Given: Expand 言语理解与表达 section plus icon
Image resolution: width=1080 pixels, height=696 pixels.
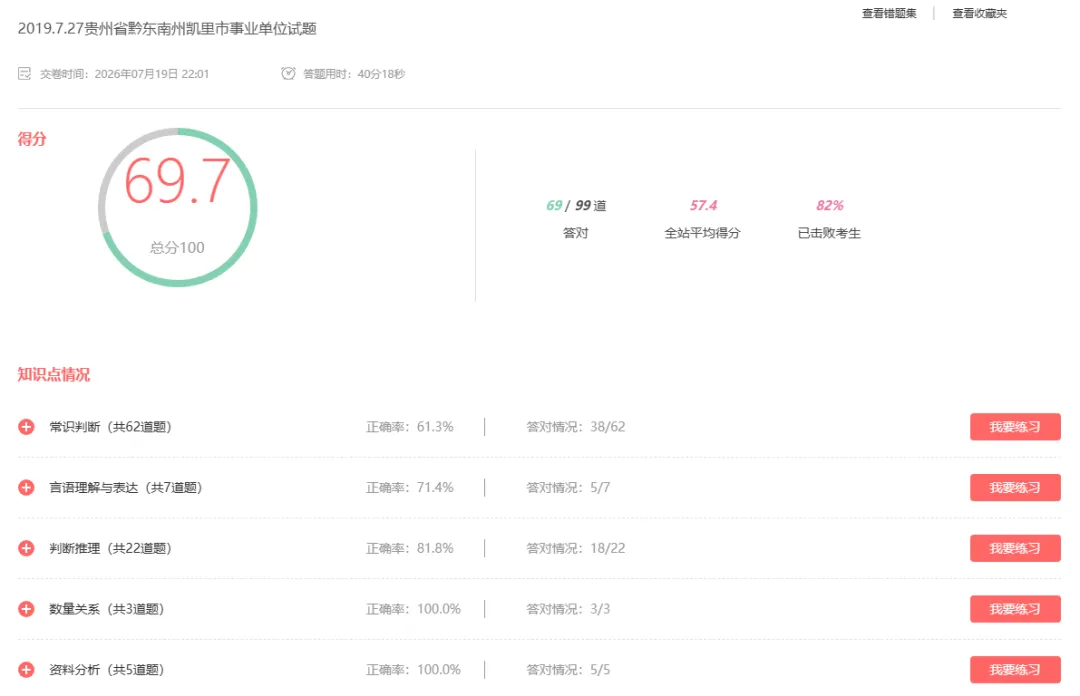Looking at the screenshot, I should point(26,487).
